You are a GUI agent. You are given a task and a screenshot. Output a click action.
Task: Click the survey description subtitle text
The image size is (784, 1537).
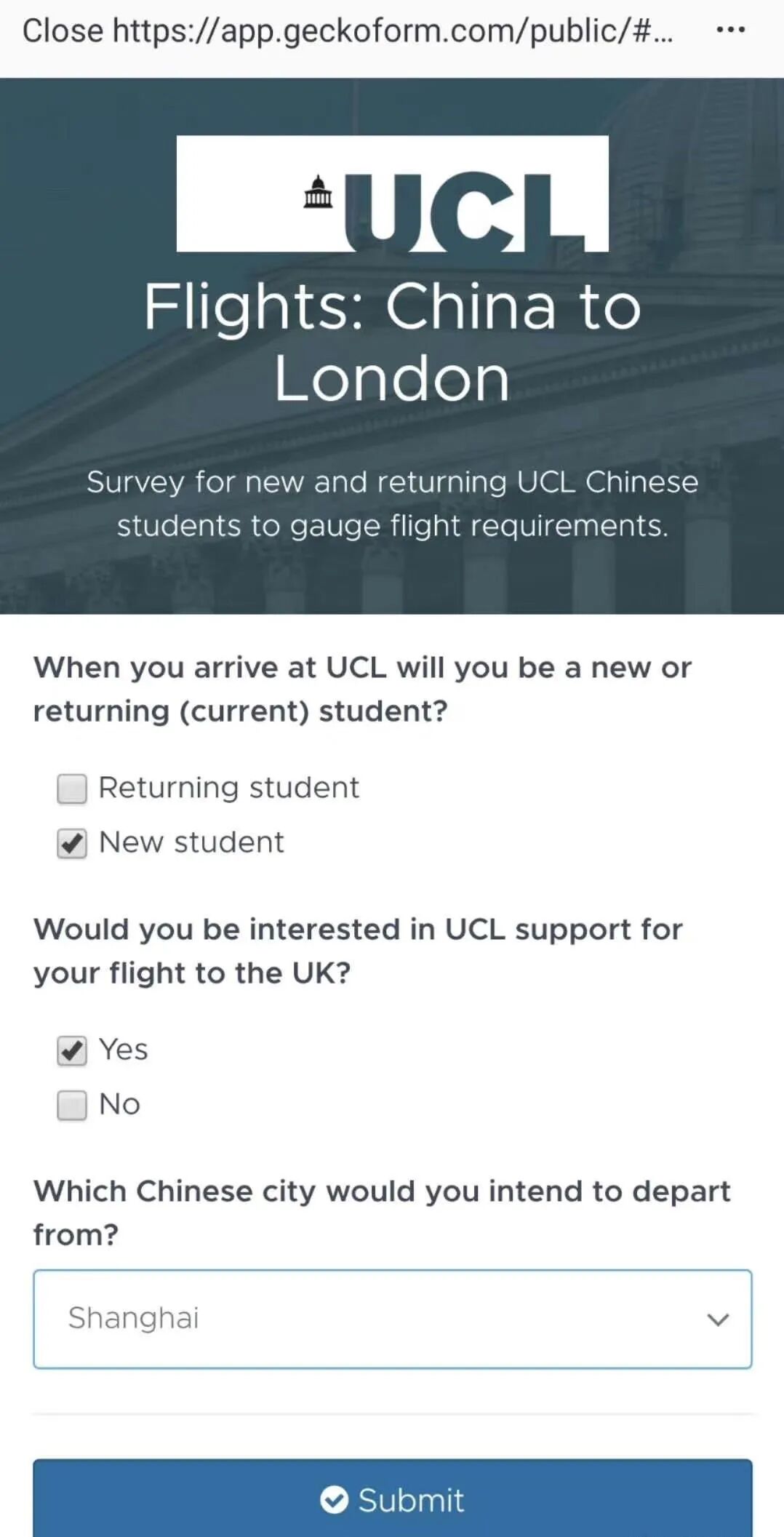click(392, 503)
